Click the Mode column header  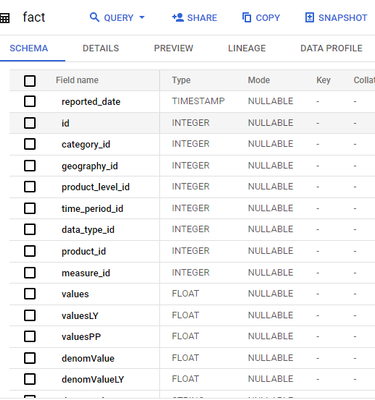259,80
